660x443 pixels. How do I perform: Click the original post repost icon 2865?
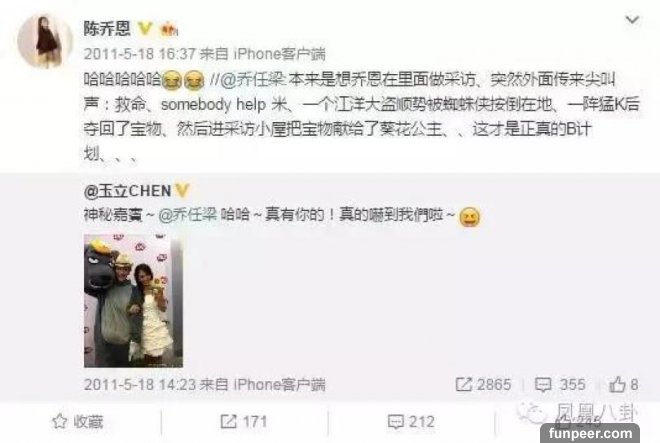483,384
